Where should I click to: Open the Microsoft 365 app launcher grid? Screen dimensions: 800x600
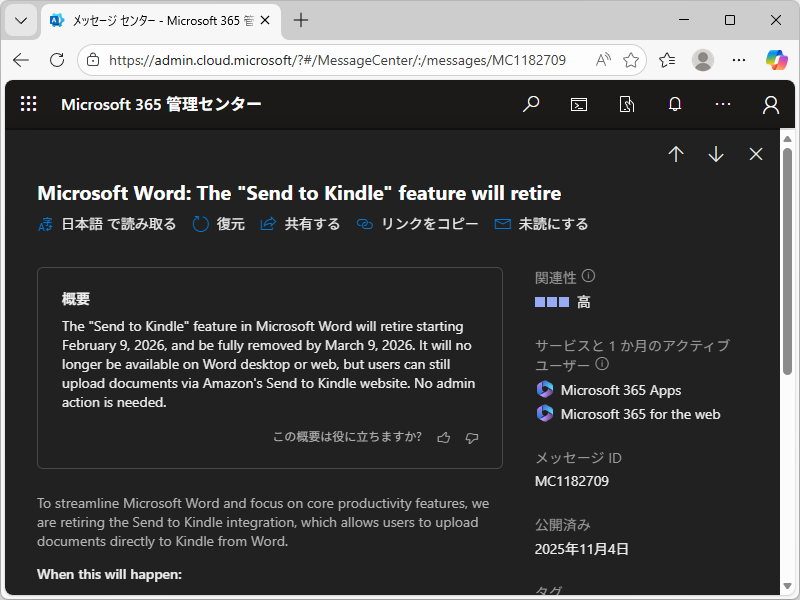29,104
